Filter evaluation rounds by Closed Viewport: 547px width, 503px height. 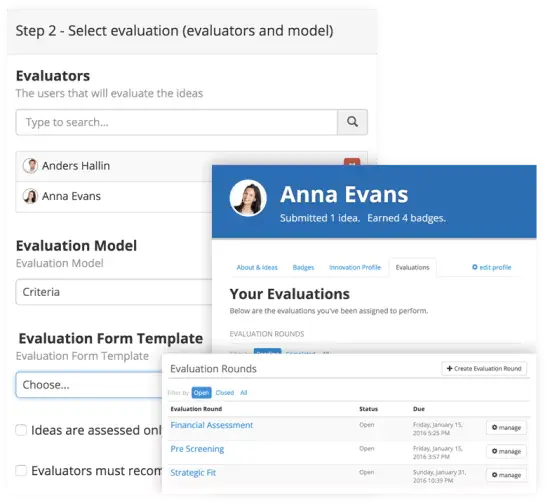(225, 393)
